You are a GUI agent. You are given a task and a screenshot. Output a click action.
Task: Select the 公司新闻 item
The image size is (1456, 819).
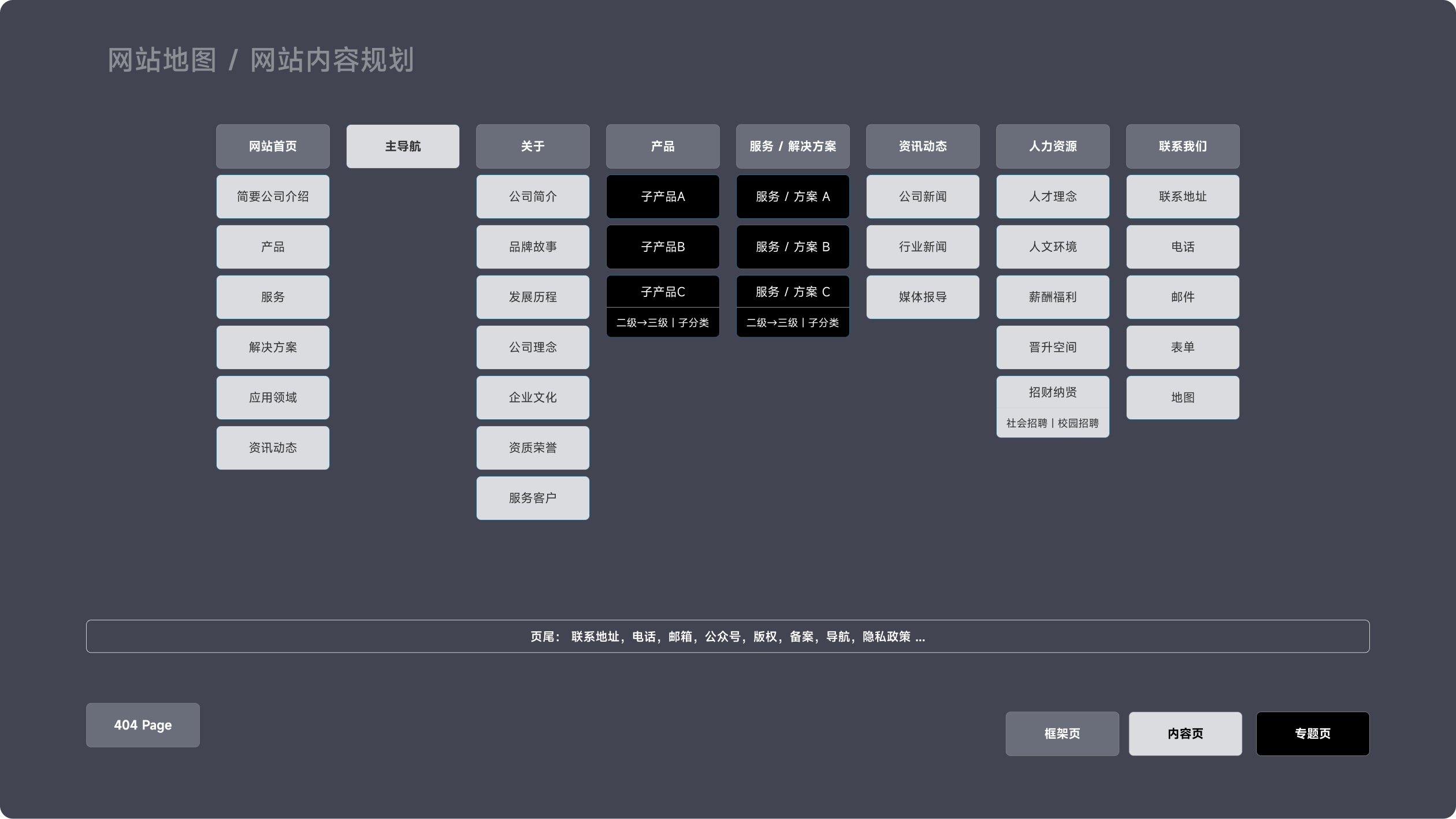point(923,196)
